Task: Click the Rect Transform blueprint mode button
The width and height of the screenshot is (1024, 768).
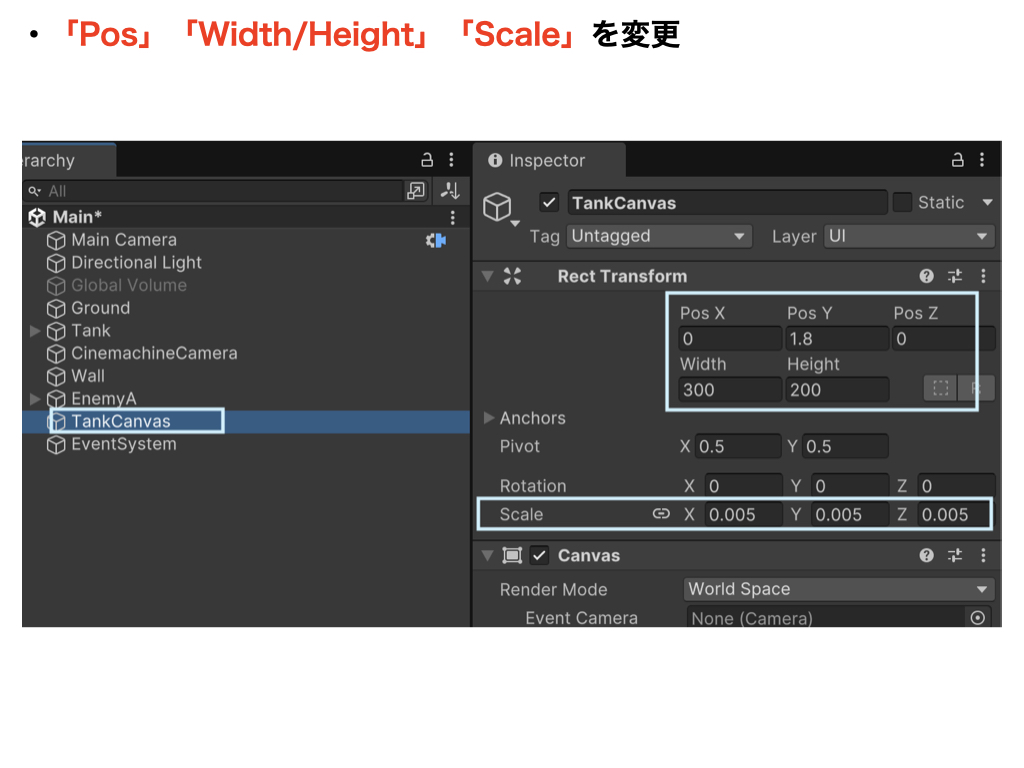Action: coord(939,389)
